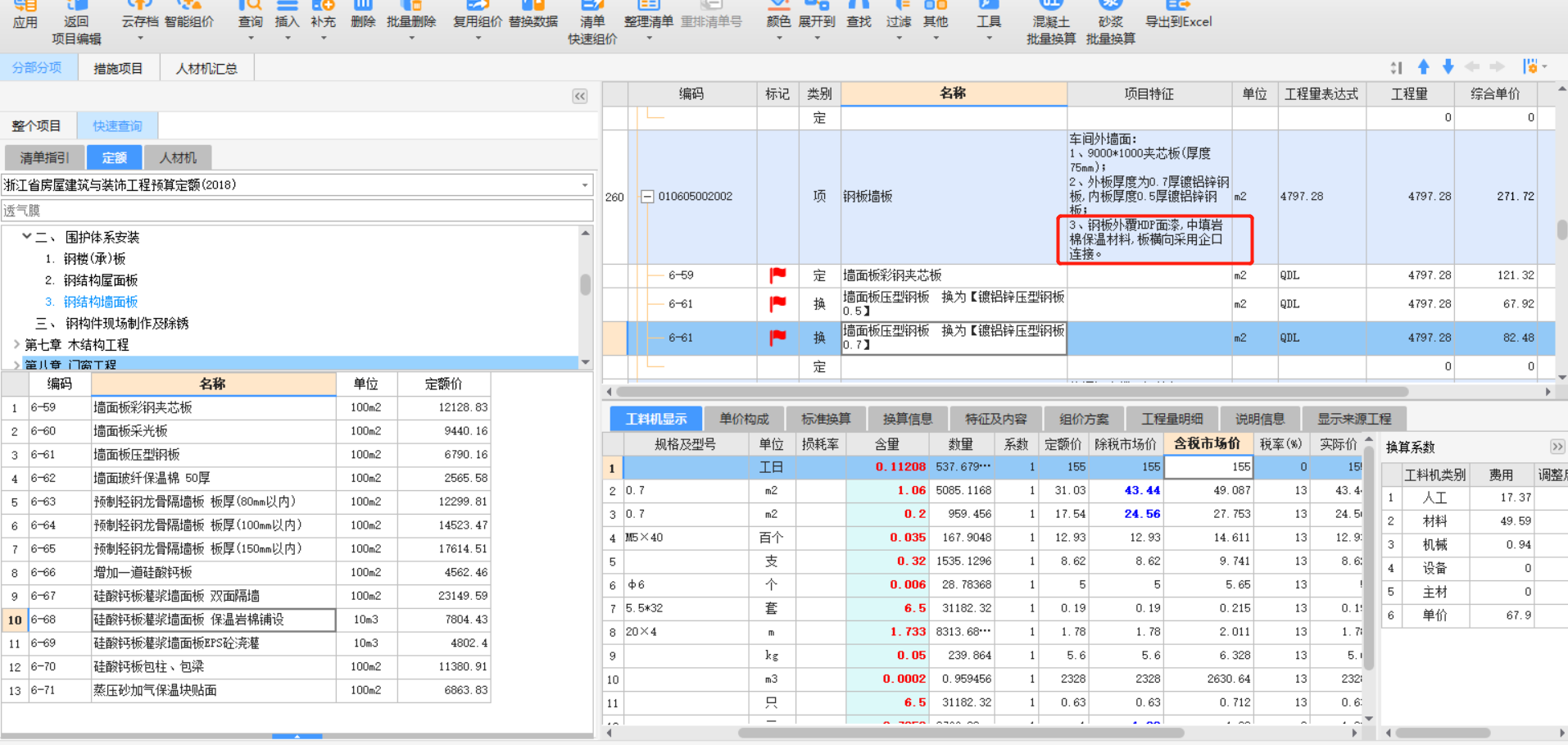Open the 其他 toolbar dropdown

tap(936, 38)
